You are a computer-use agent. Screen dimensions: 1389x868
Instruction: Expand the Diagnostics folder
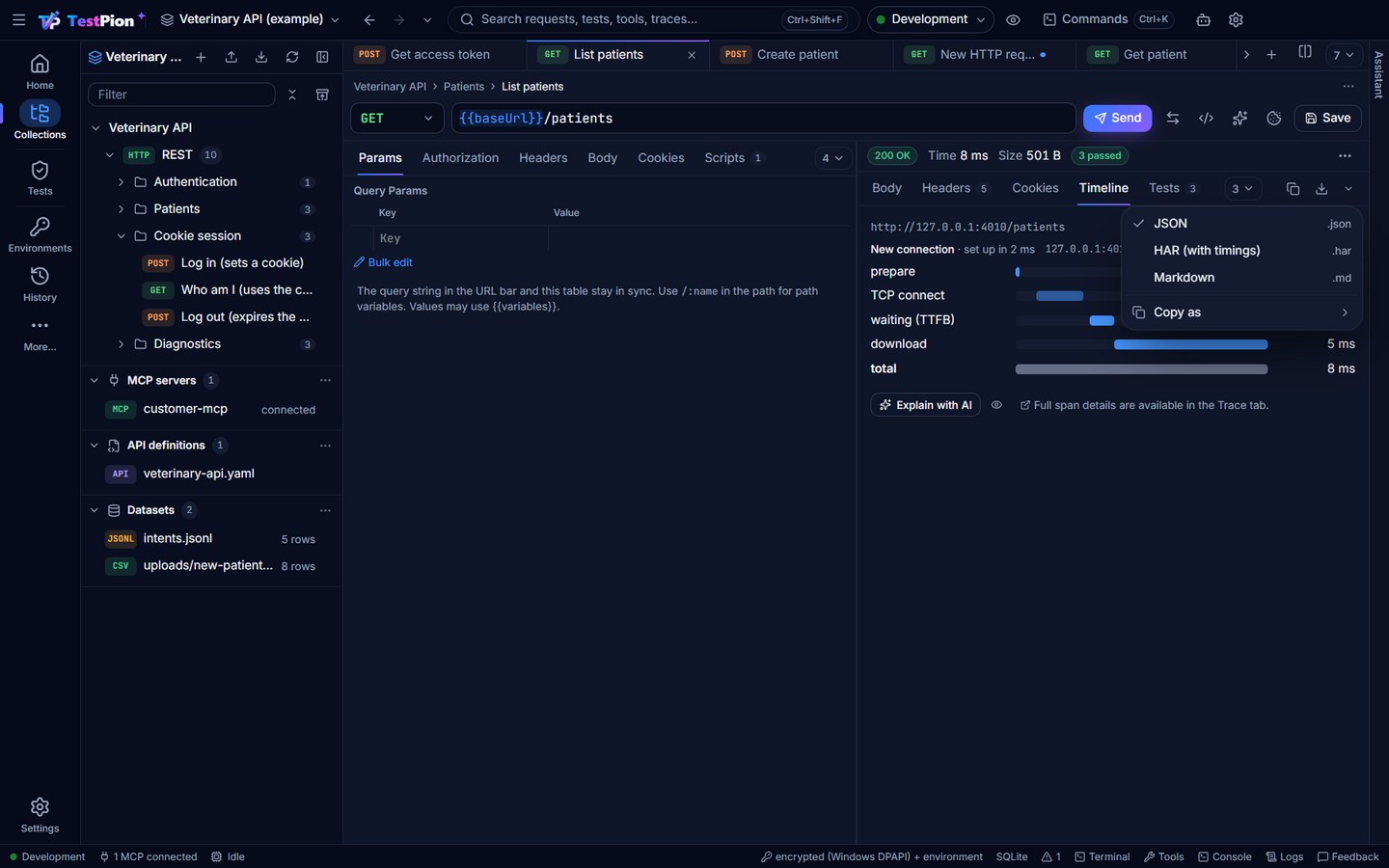pyautogui.click(x=121, y=344)
